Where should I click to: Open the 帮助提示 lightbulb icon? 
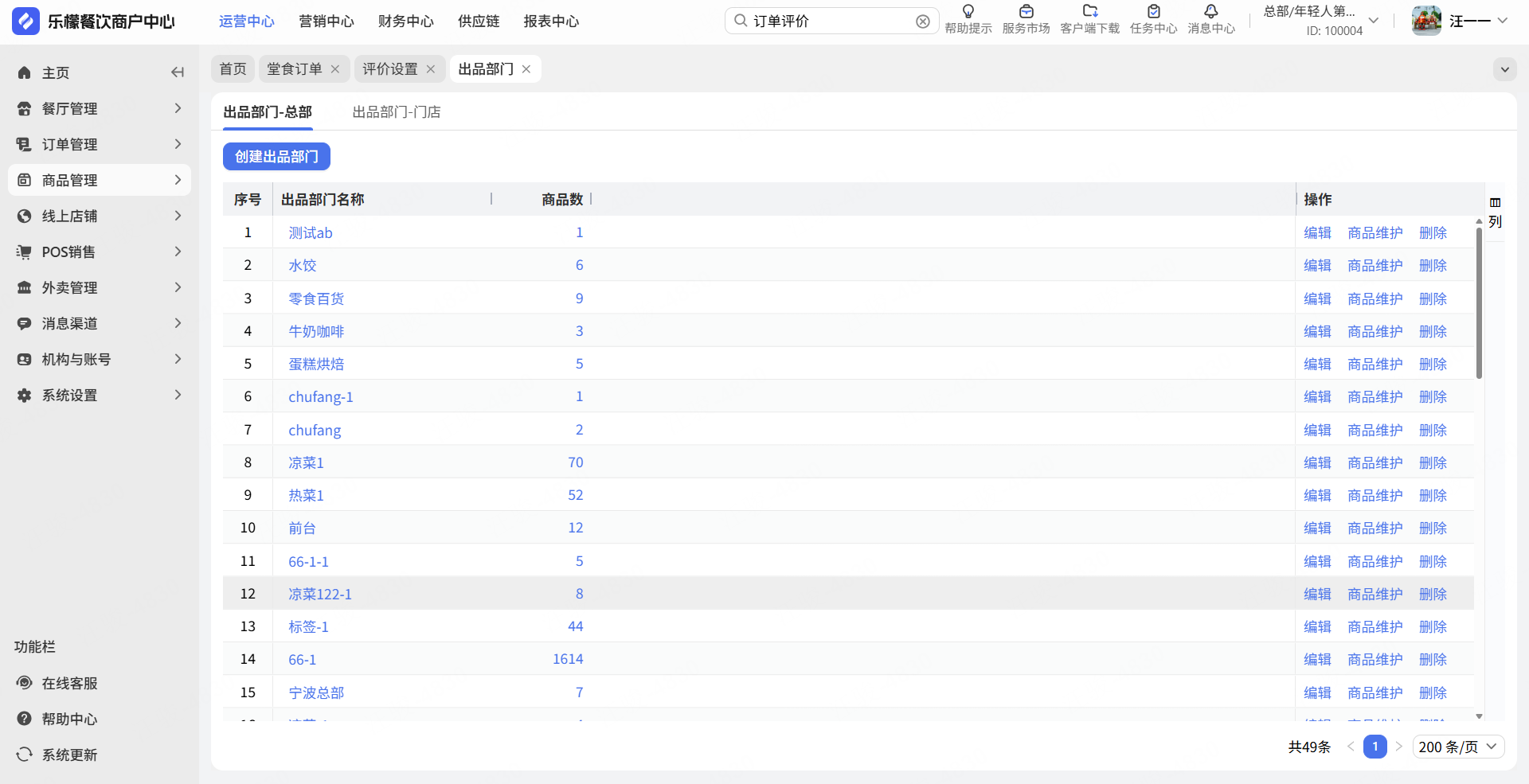pyautogui.click(x=968, y=11)
